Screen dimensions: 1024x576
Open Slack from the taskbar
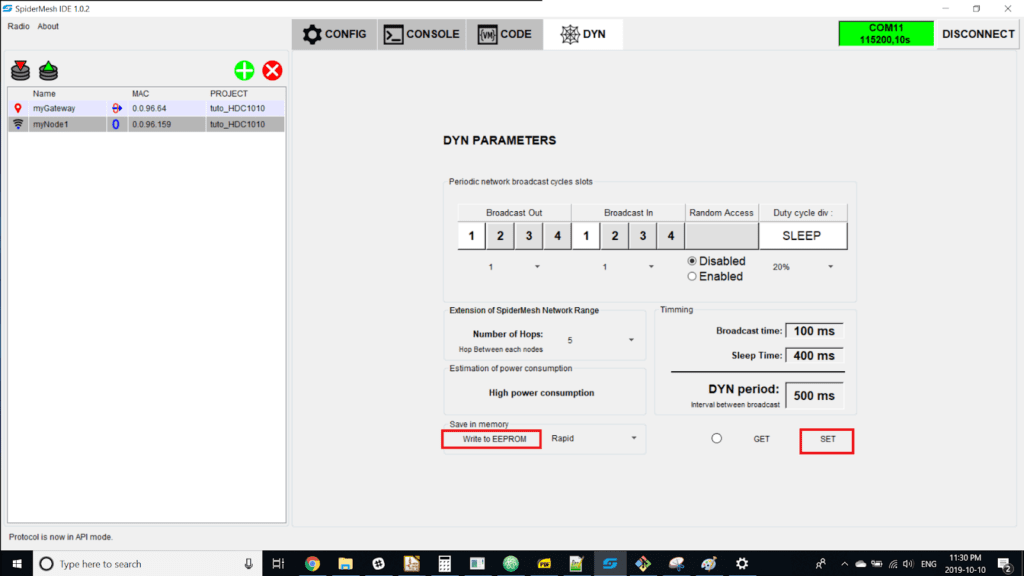[378, 564]
